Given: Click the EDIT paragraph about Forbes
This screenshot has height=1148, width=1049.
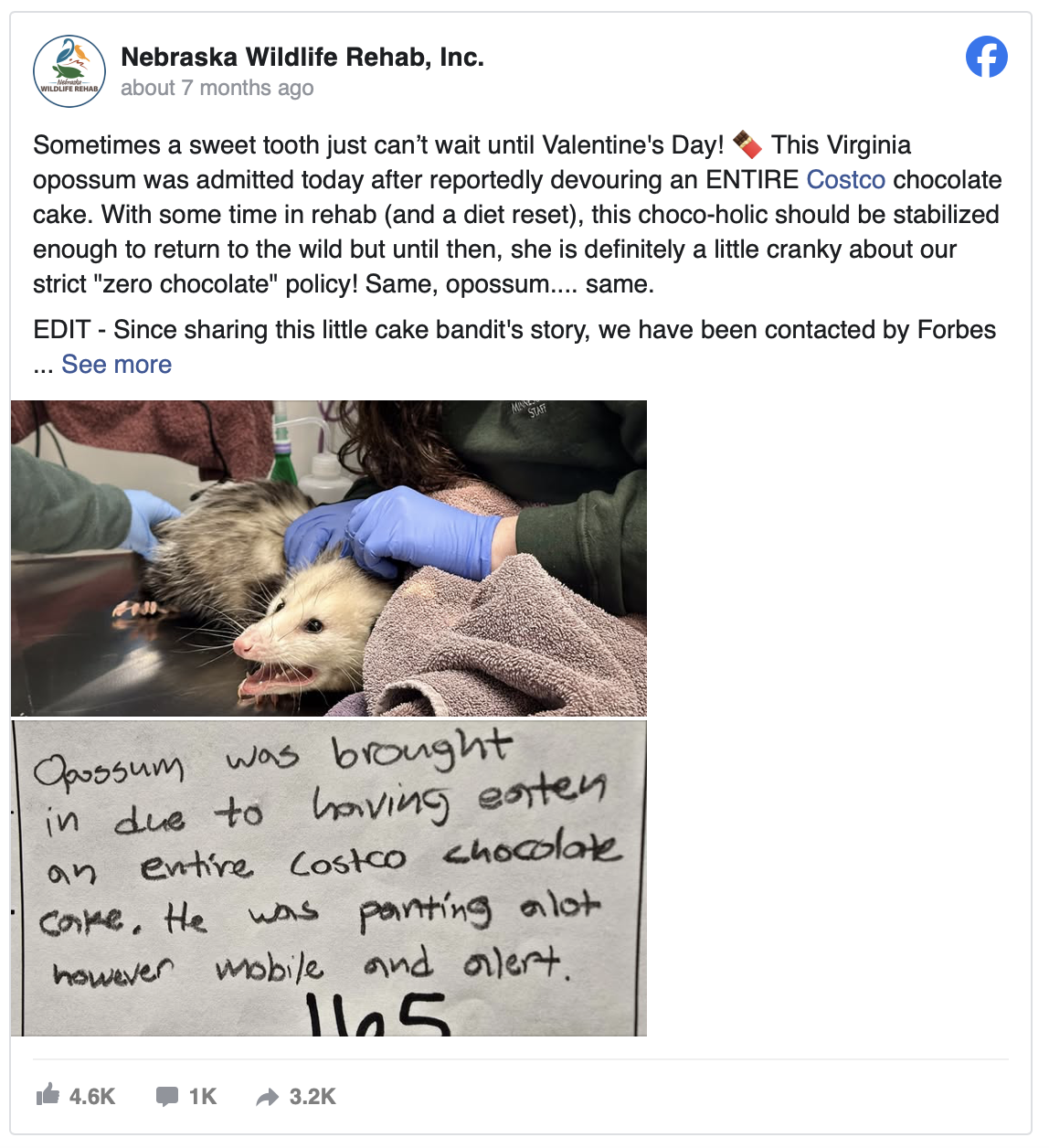Looking at the screenshot, I should [x=514, y=346].
